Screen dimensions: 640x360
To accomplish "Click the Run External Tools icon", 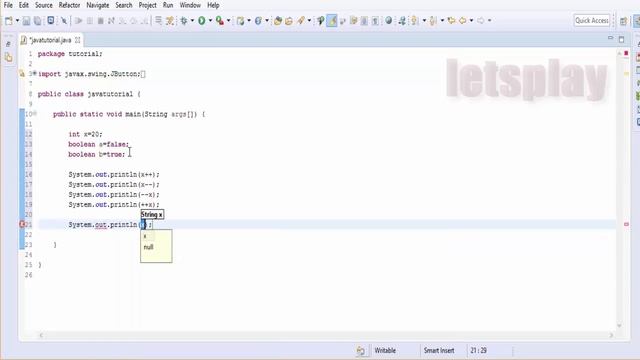I will [220, 21].
